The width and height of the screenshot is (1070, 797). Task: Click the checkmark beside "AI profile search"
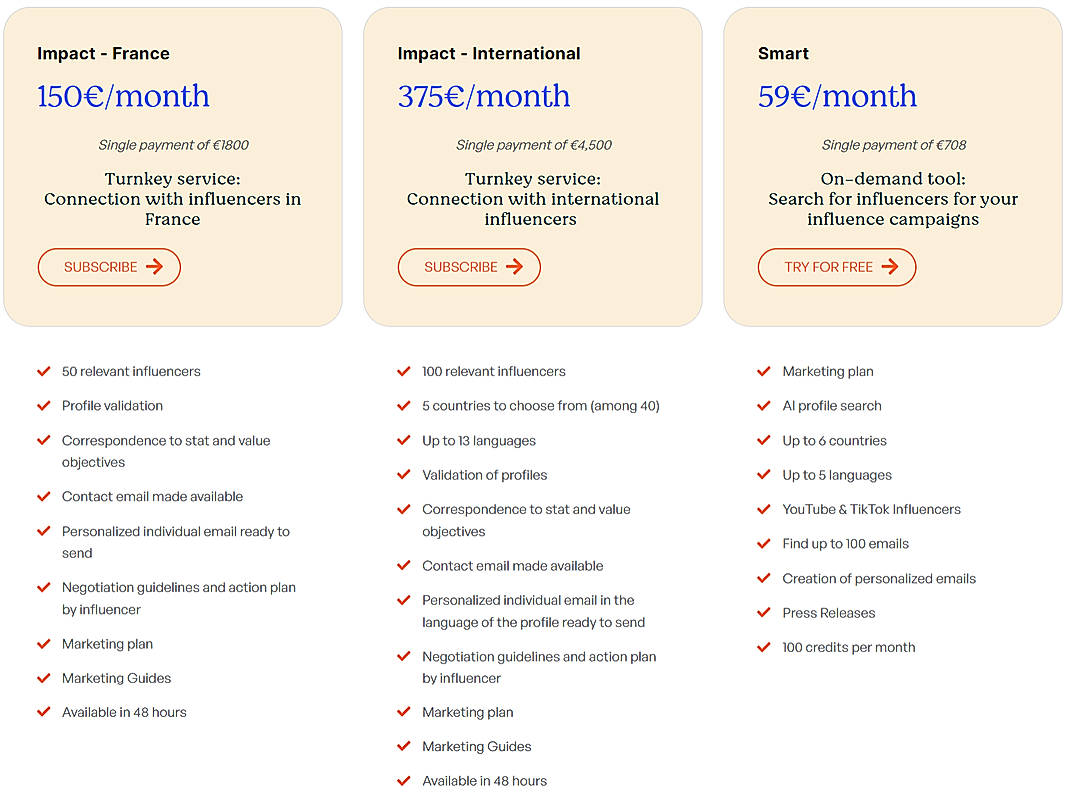click(x=764, y=406)
